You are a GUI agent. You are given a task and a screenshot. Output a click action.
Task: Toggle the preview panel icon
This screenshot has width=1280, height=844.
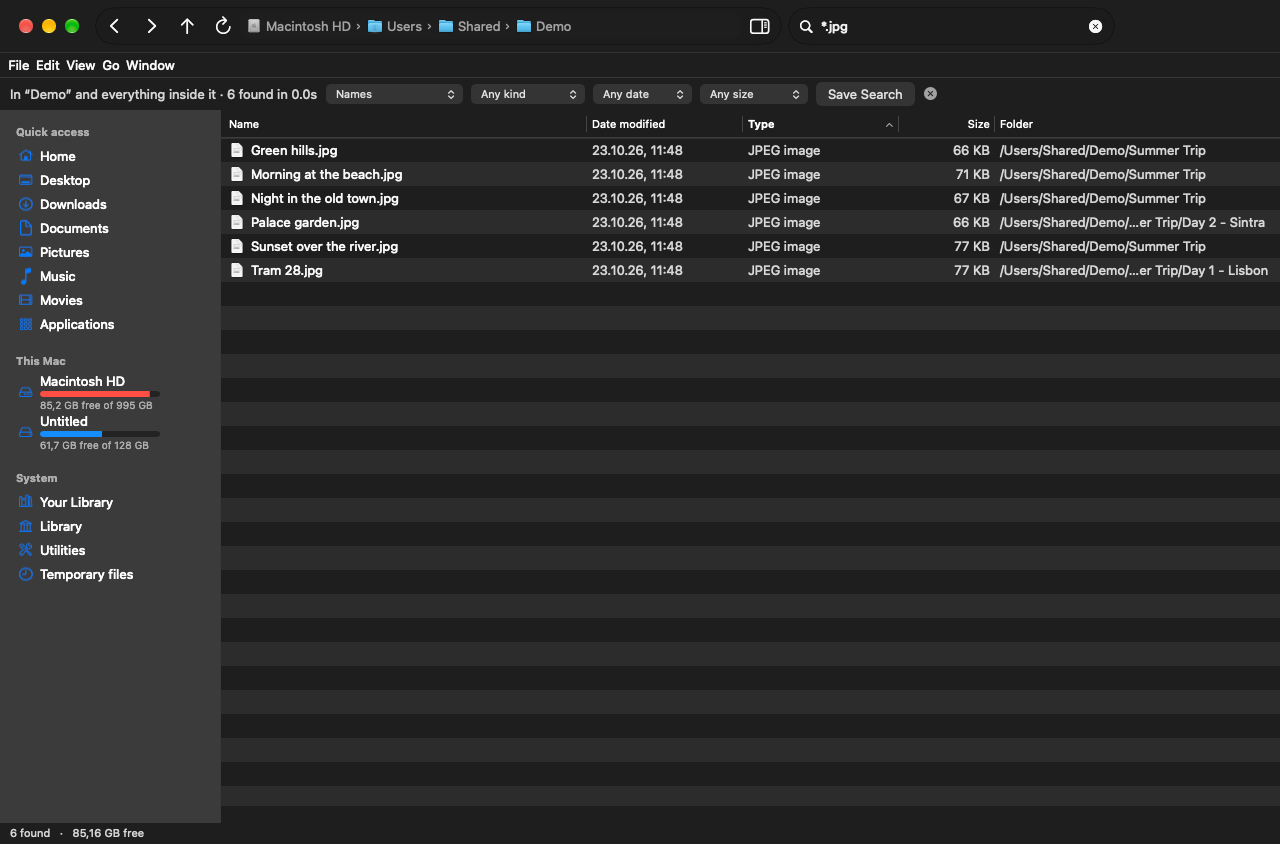760,27
